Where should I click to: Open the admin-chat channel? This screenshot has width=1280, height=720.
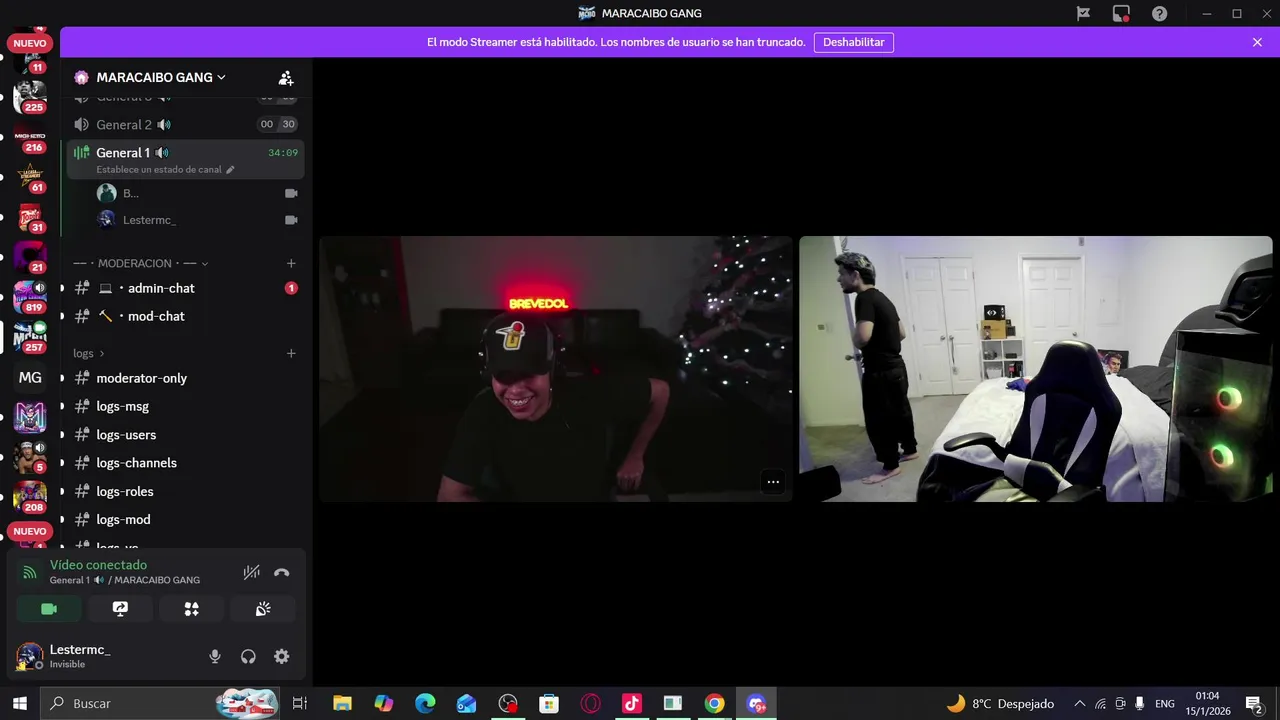[x=186, y=288]
